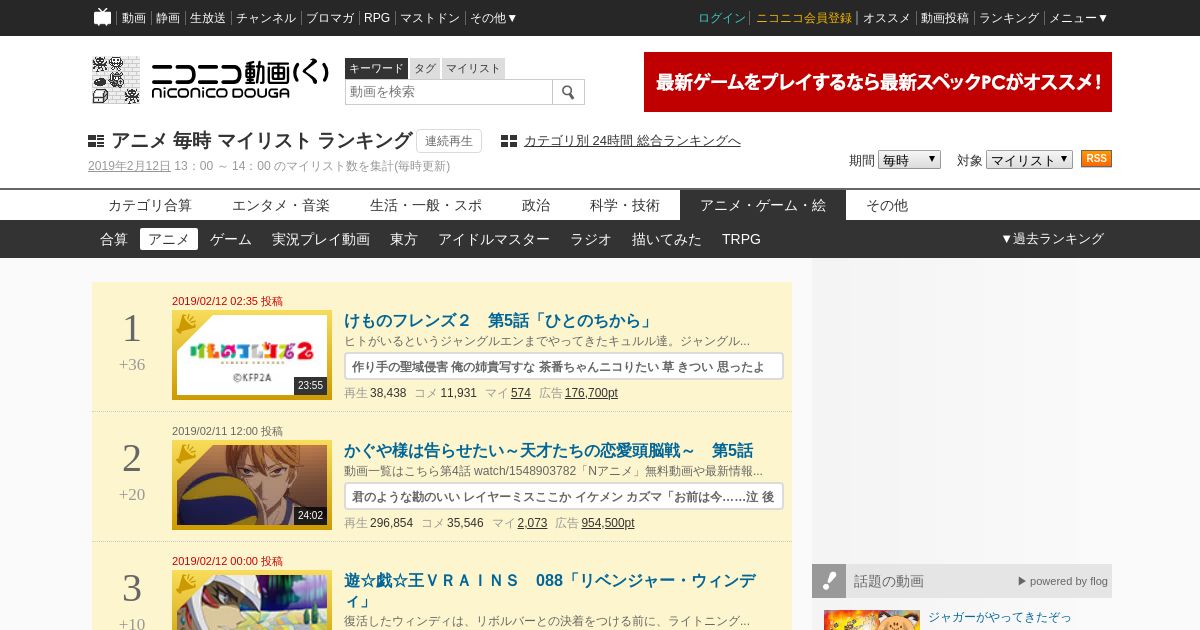Click the grid icon beside category ranking link
This screenshot has height=630, width=1200.
[509, 141]
